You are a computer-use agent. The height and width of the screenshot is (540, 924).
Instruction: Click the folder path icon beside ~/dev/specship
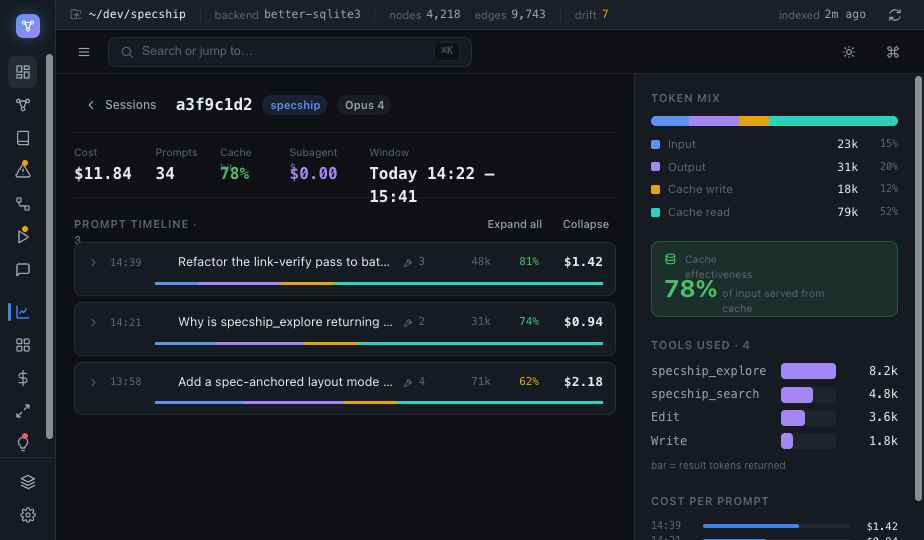point(75,14)
